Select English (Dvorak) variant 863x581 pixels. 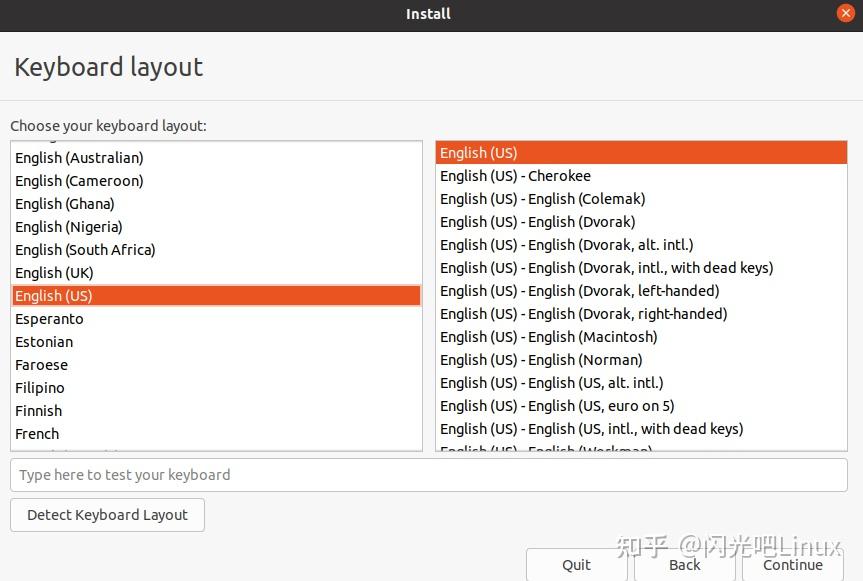click(537, 222)
